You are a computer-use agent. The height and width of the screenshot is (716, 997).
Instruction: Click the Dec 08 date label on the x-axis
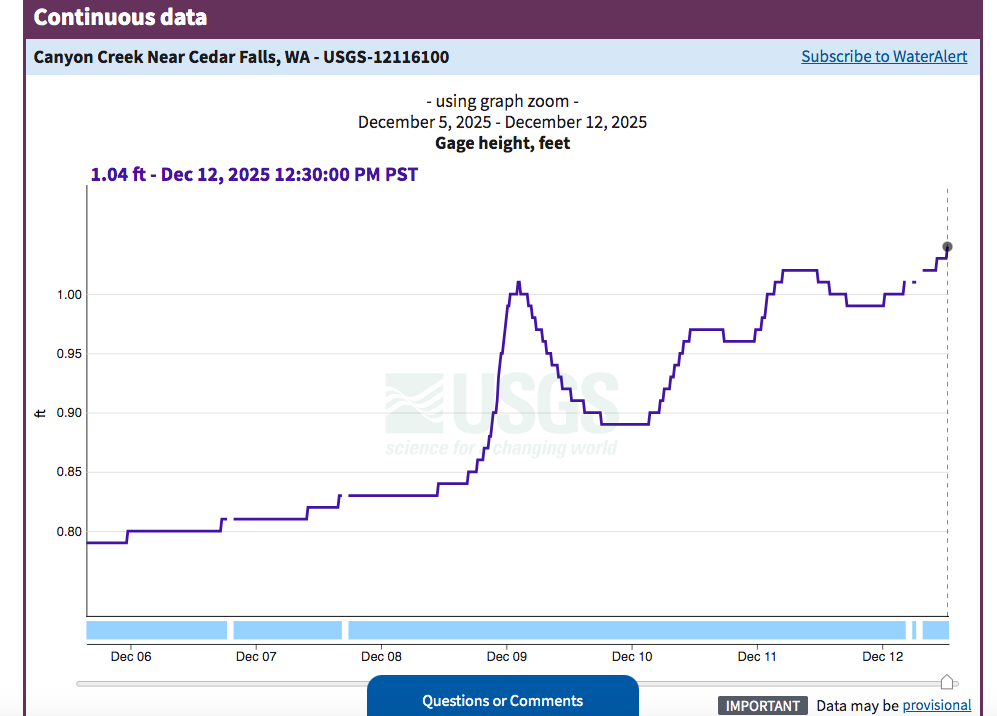point(381,657)
